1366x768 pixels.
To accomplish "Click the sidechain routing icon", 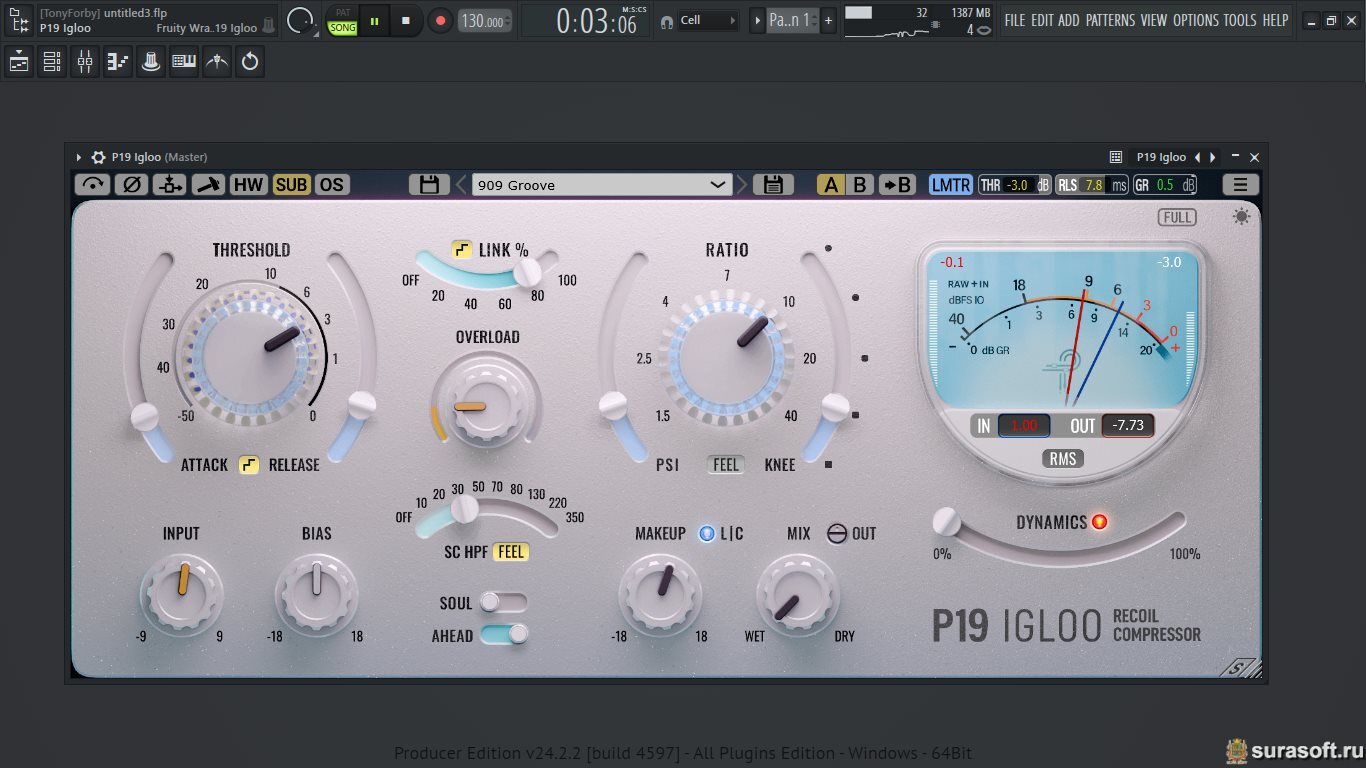I will (x=169, y=184).
